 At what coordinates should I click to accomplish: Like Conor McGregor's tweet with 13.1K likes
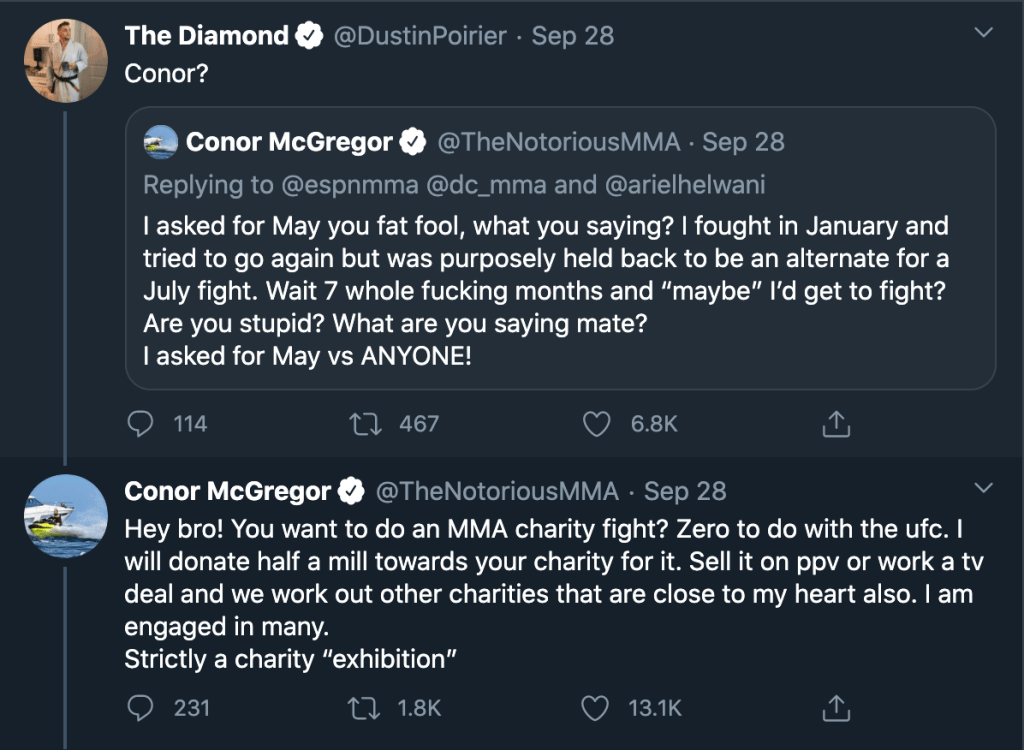coord(597,708)
